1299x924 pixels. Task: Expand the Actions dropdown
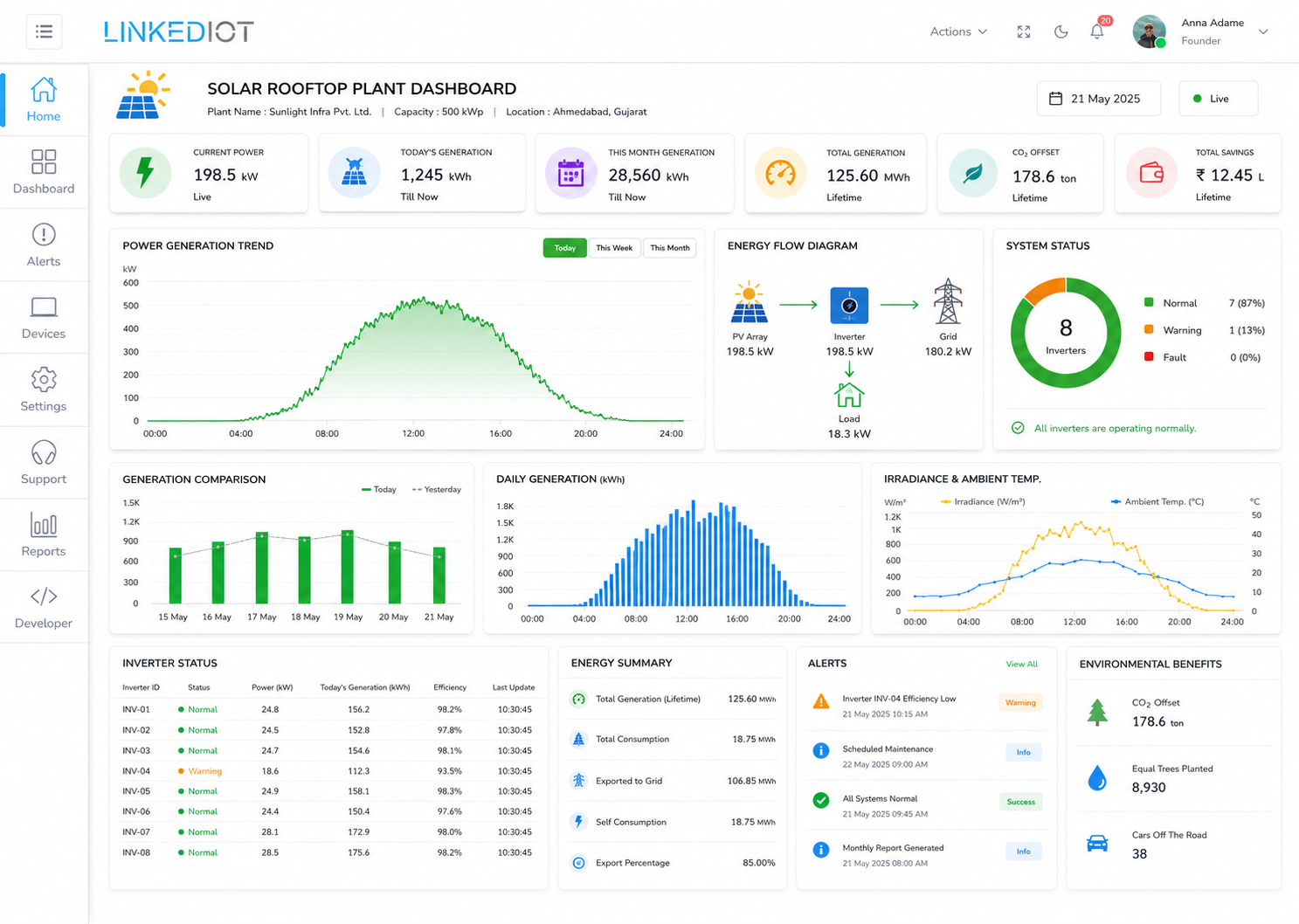[958, 31]
